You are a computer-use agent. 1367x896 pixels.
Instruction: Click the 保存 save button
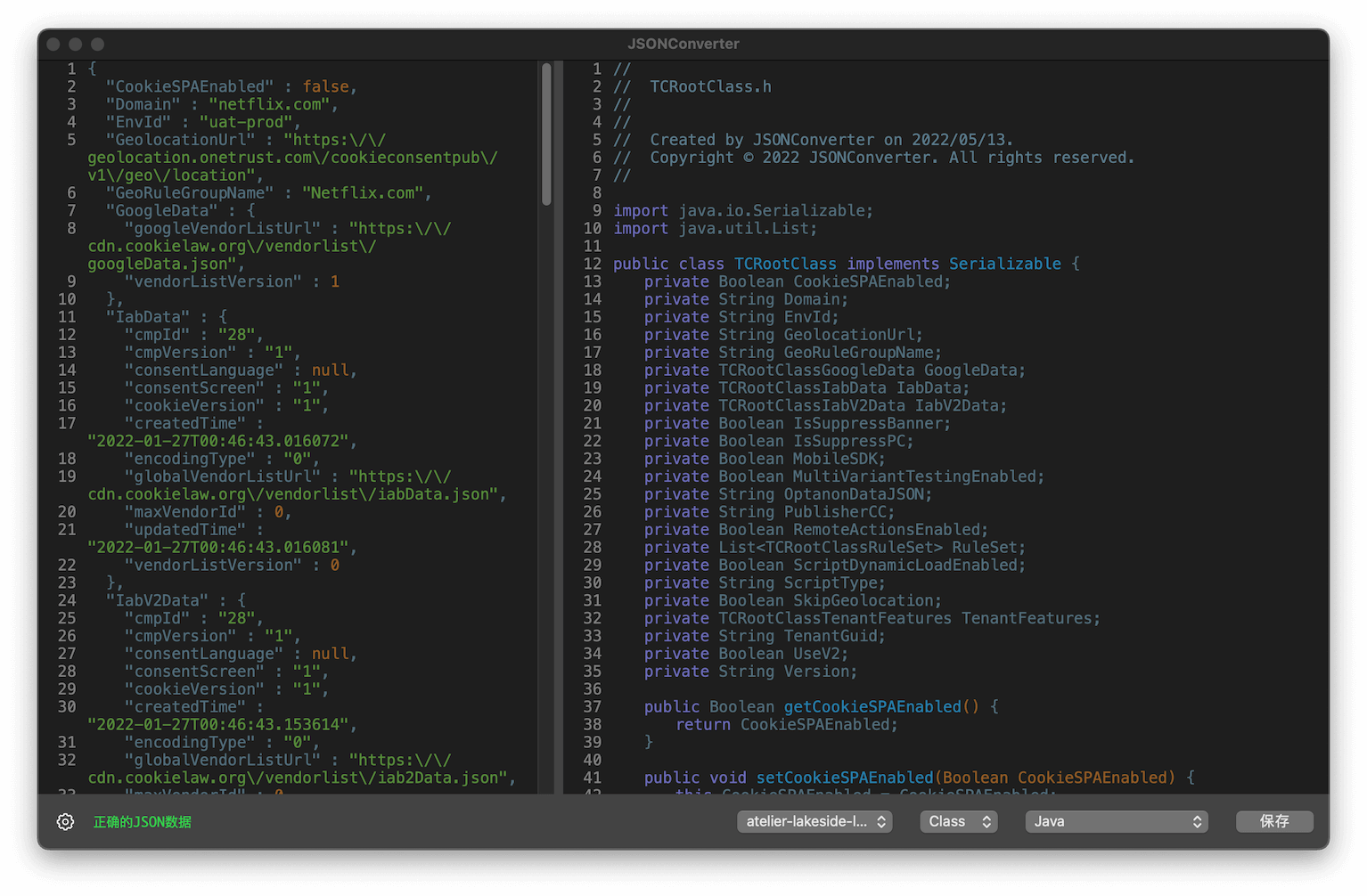1274,821
